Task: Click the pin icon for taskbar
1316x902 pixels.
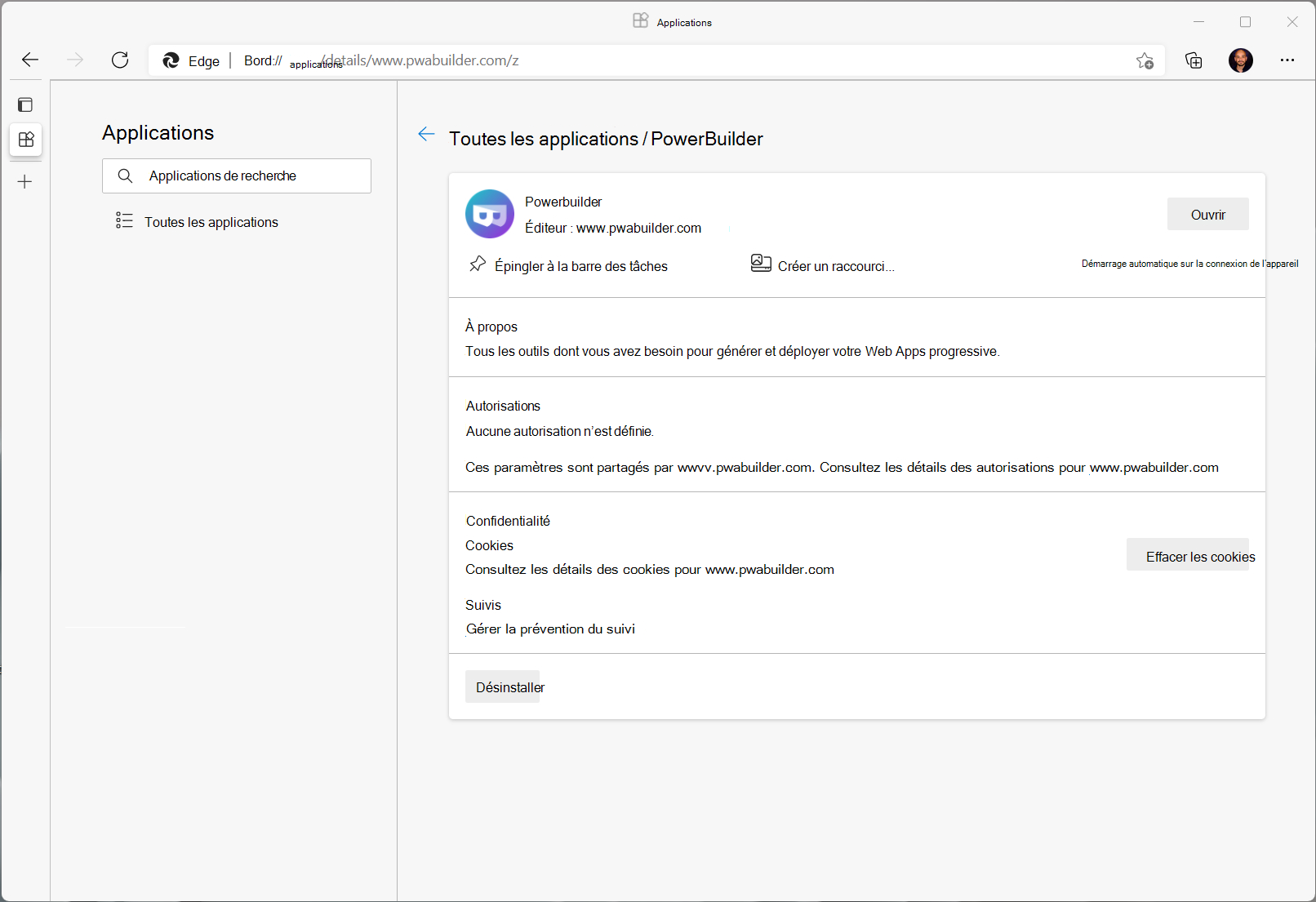Action: tap(478, 264)
